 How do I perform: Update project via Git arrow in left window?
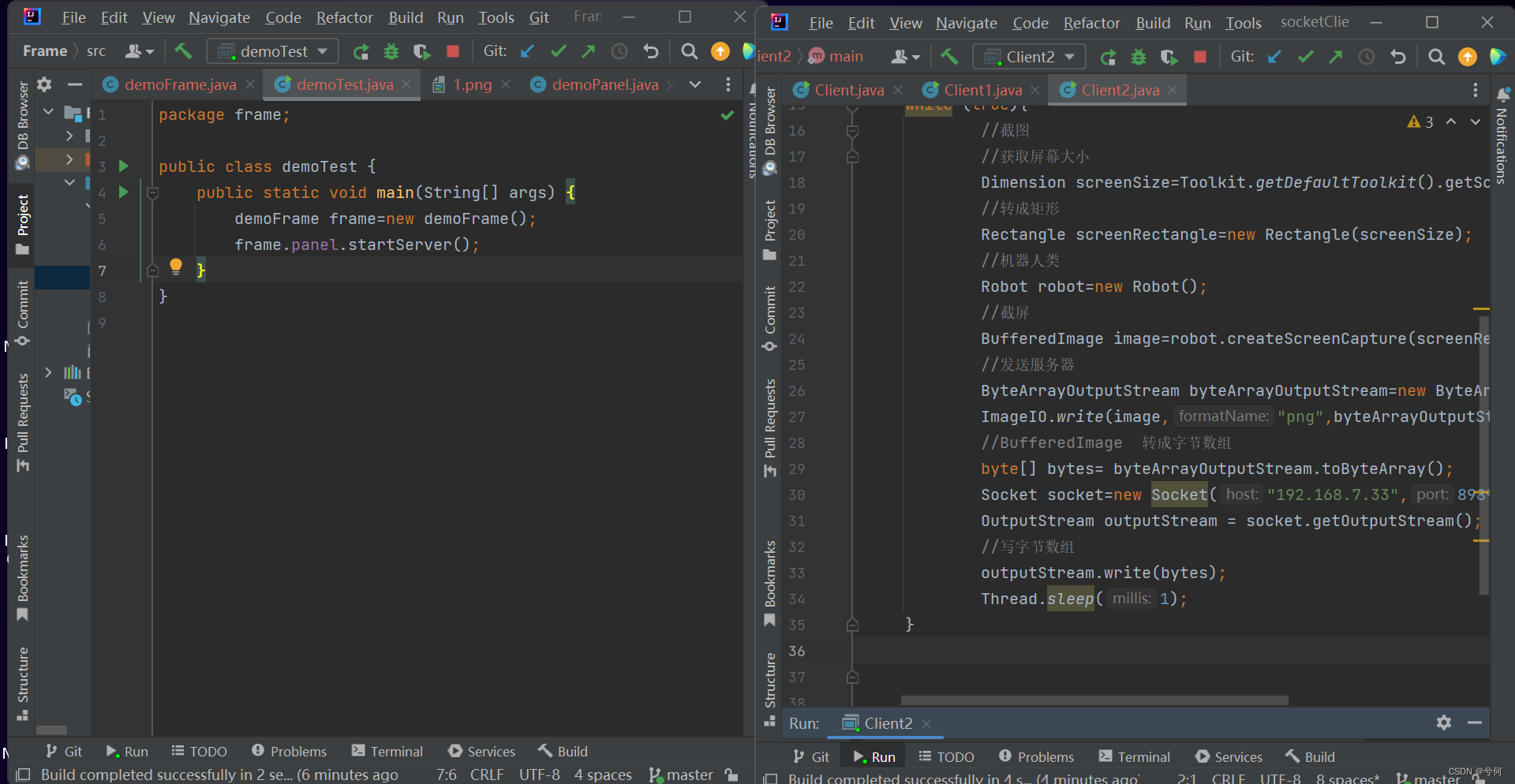click(x=527, y=51)
